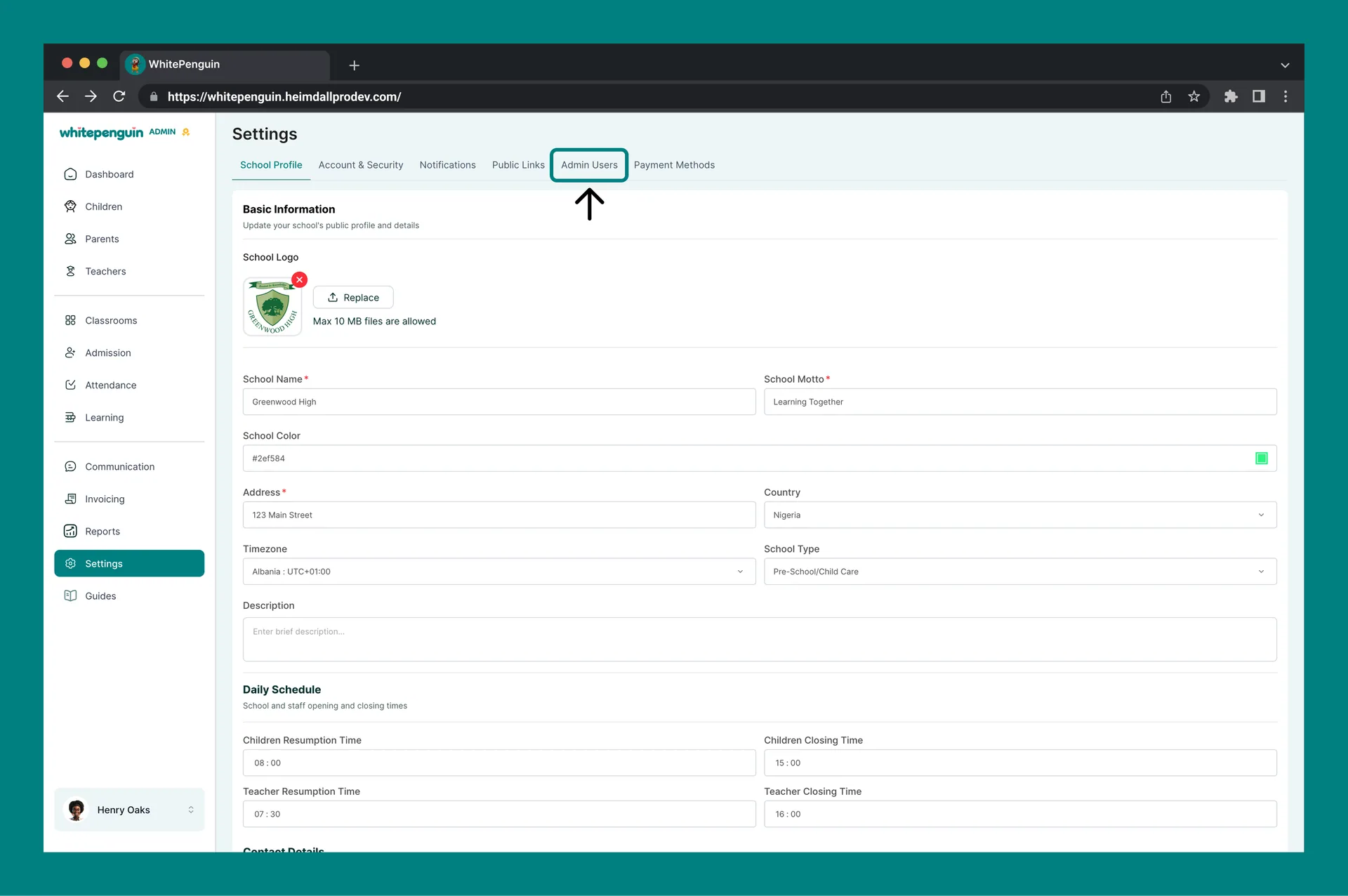Image resolution: width=1348 pixels, height=896 pixels.
Task: Set Children Resumption Time field
Action: tap(499, 763)
